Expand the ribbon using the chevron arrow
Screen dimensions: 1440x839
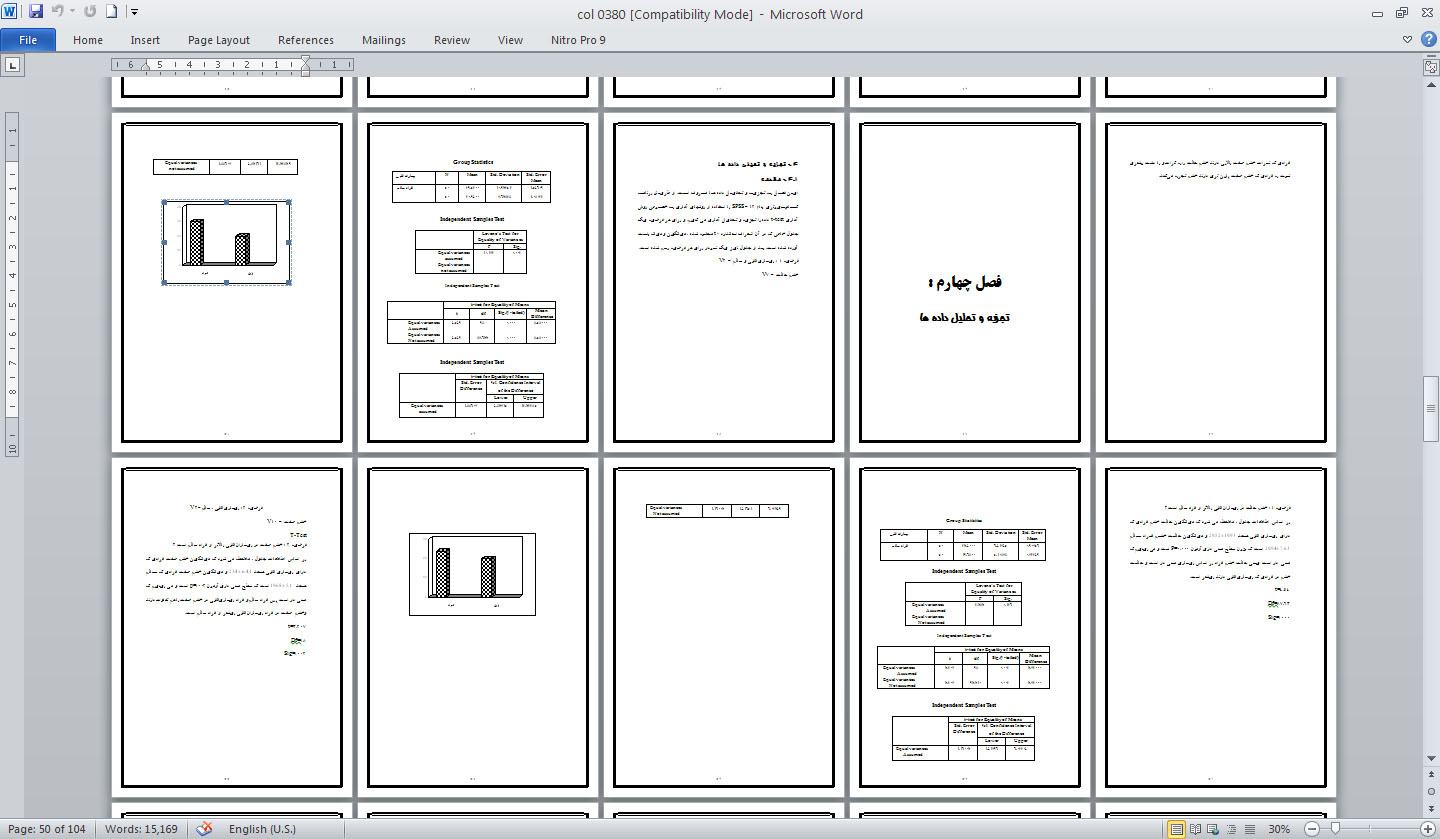coord(1407,40)
